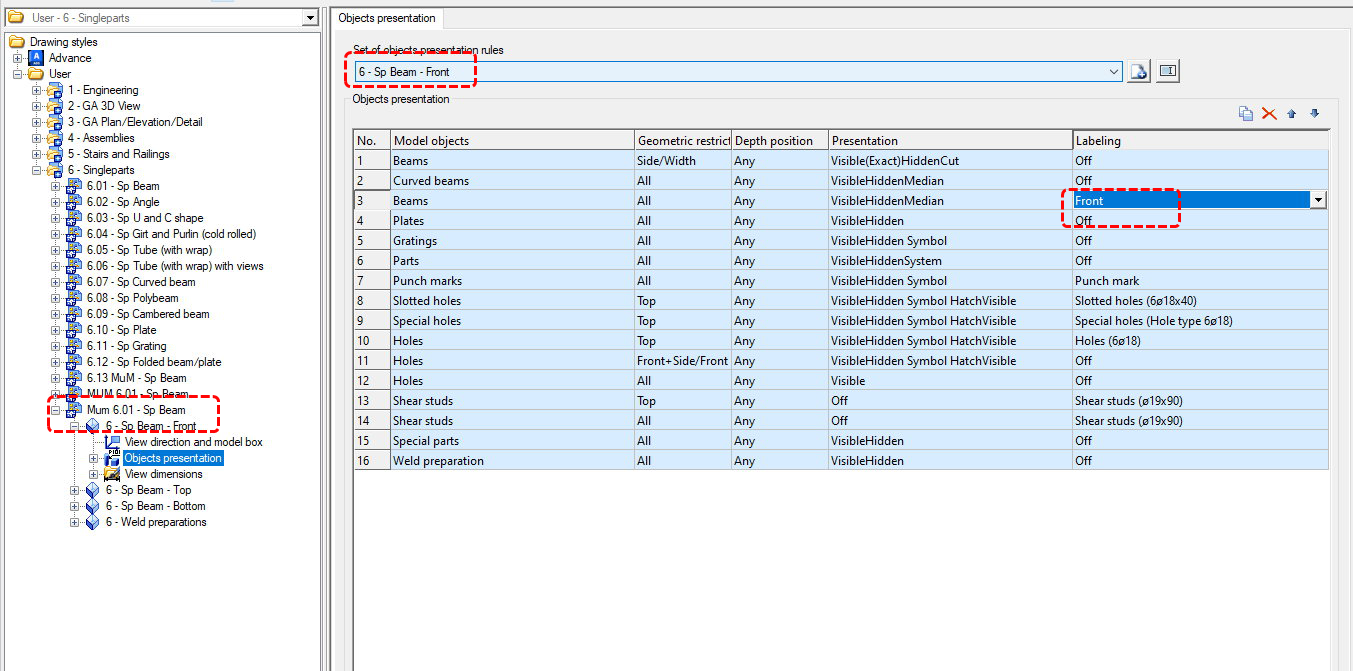Move the selected rule down

1315,114
